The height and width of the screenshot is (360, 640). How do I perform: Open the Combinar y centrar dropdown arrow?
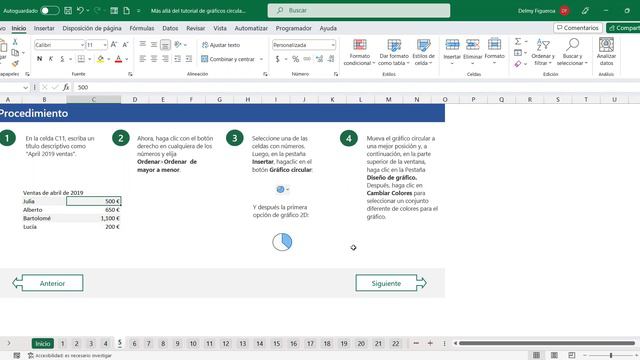coord(261,60)
